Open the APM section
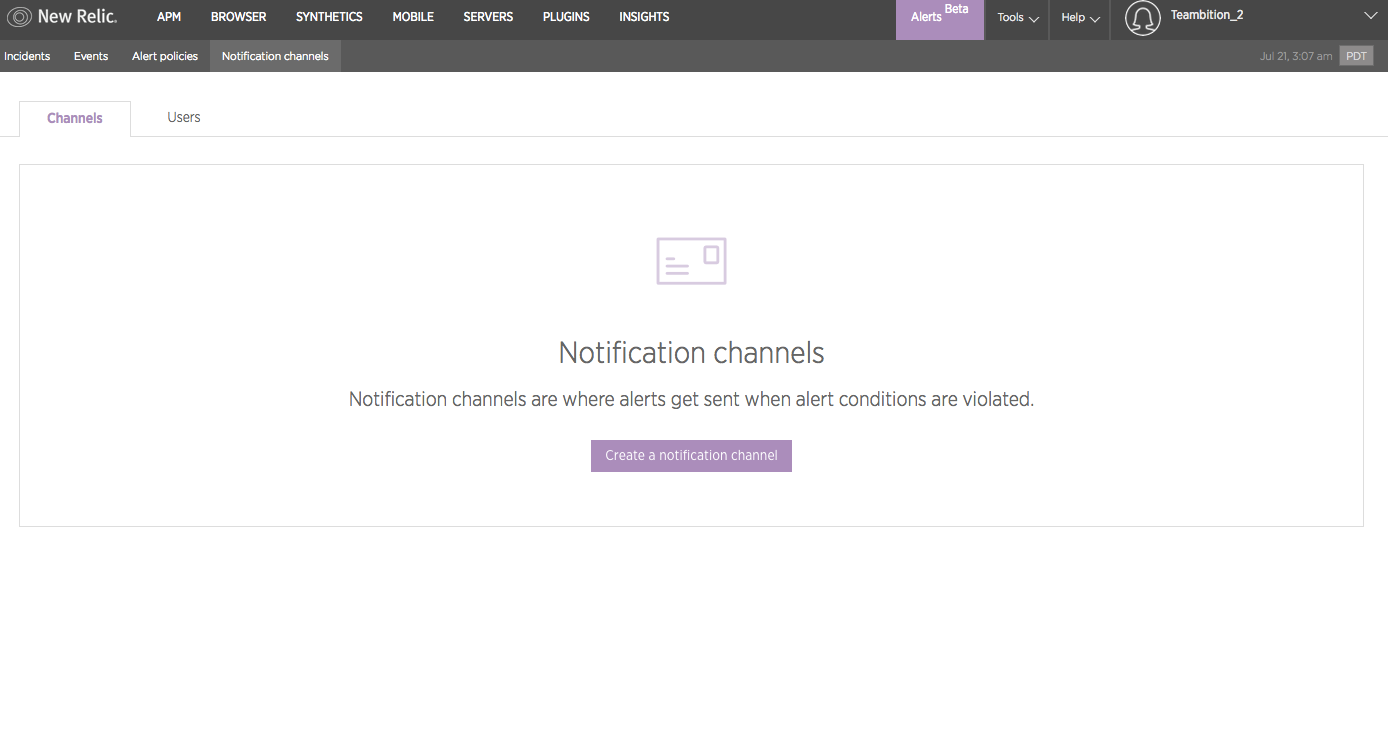The image size is (1388, 750). coord(169,17)
